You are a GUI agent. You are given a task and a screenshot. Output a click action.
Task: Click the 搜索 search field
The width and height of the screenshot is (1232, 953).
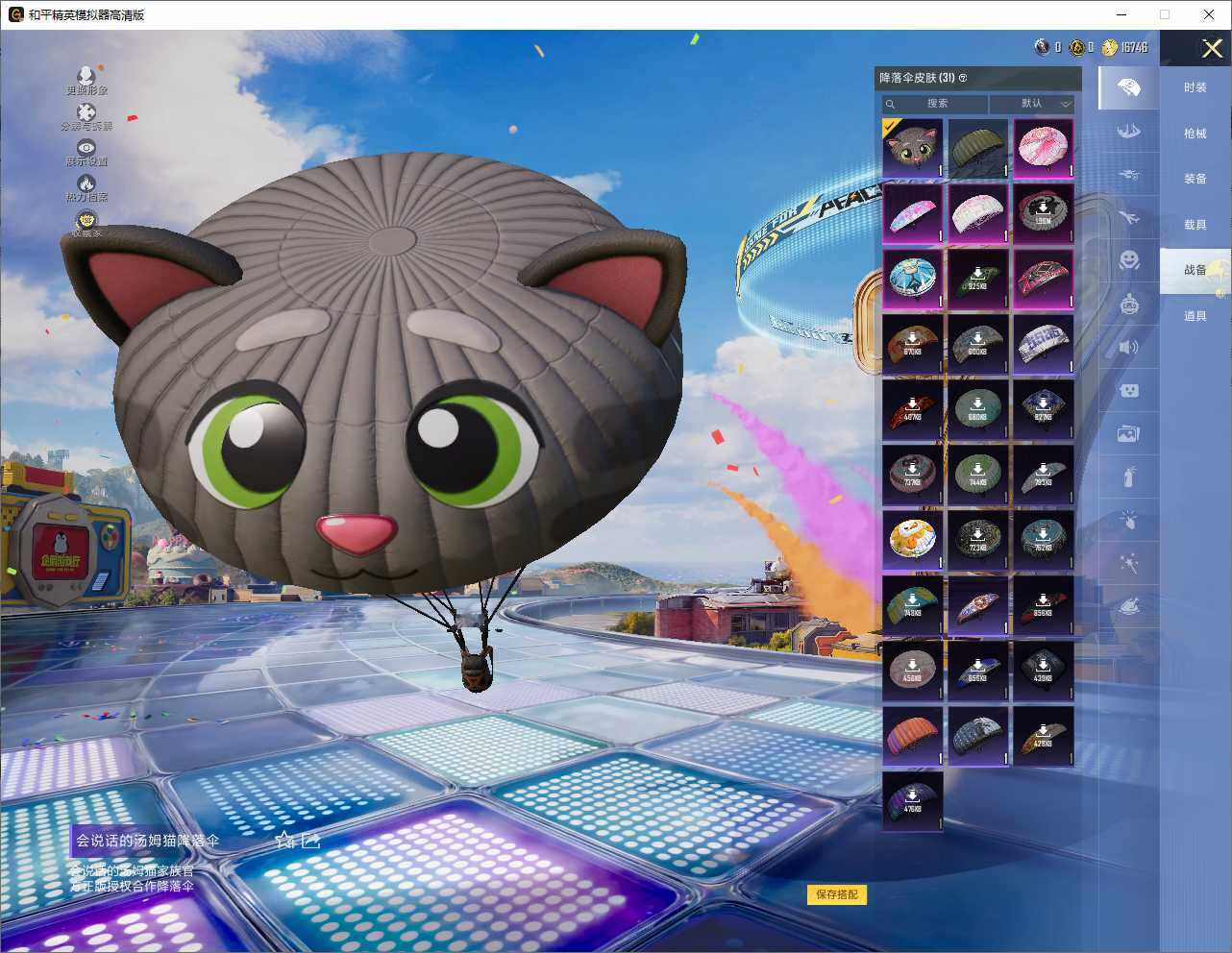click(x=935, y=104)
